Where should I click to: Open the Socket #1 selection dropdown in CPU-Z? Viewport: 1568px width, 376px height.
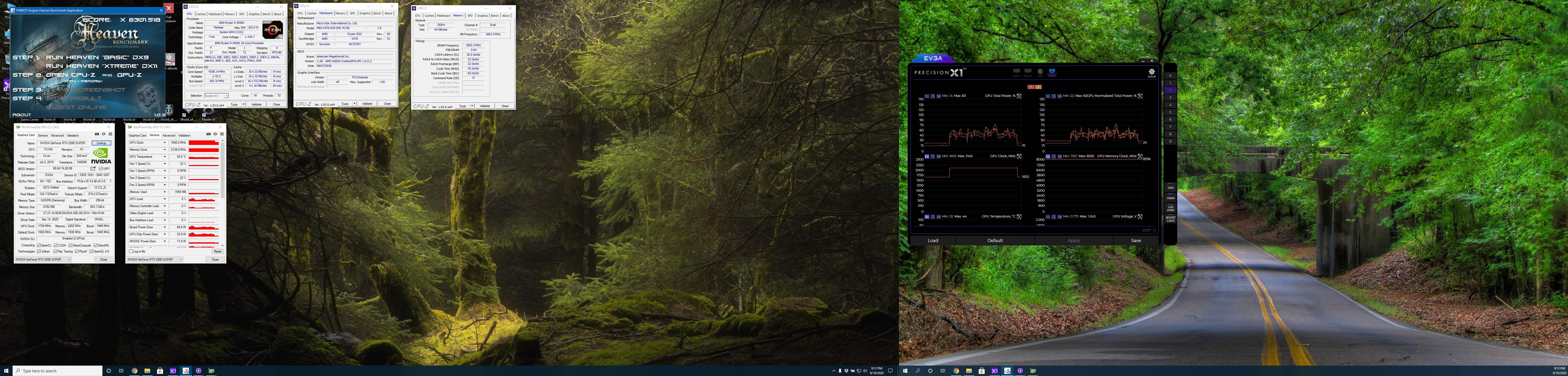[x=217, y=96]
